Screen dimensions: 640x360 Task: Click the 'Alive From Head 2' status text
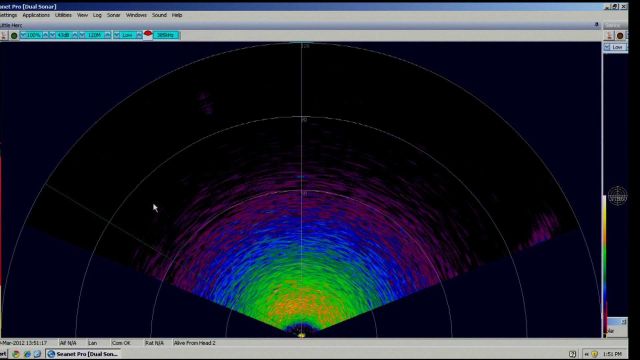[x=195, y=343]
